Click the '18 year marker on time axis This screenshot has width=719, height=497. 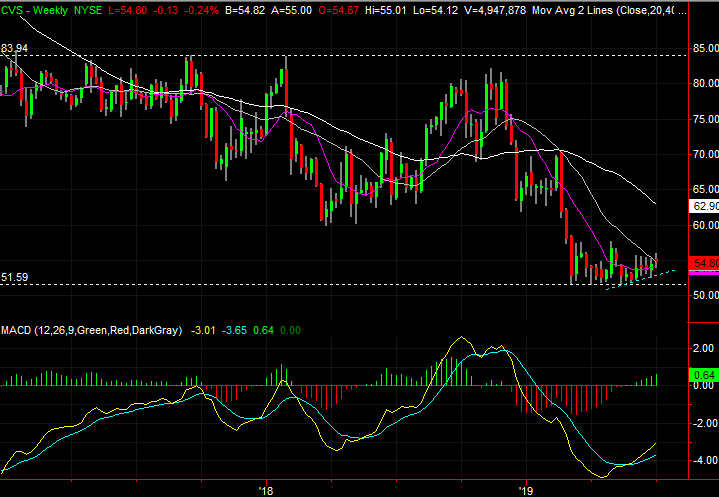pyautogui.click(x=266, y=489)
